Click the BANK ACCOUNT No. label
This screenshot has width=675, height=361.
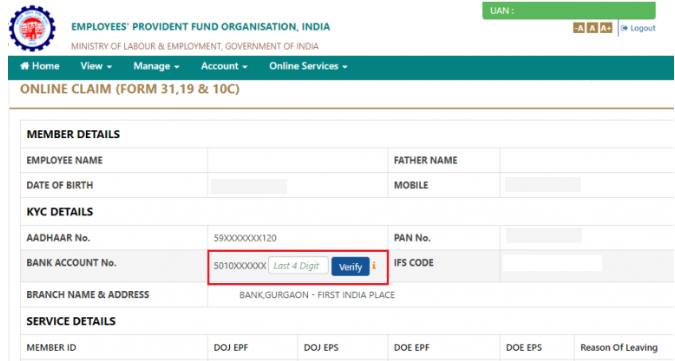71,263
